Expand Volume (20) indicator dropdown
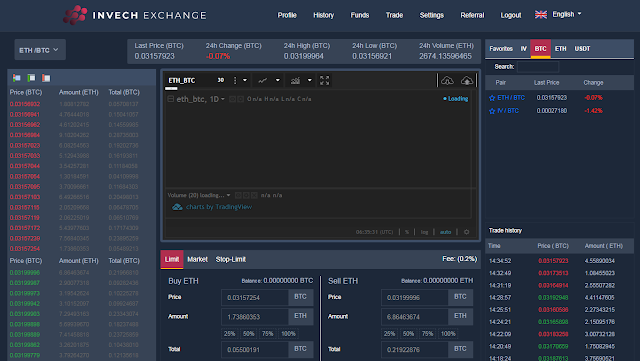 click(228, 195)
